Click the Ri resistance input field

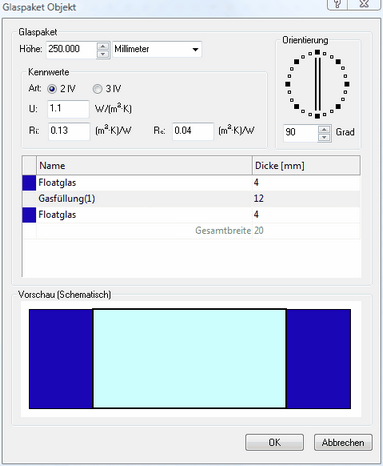(69, 131)
